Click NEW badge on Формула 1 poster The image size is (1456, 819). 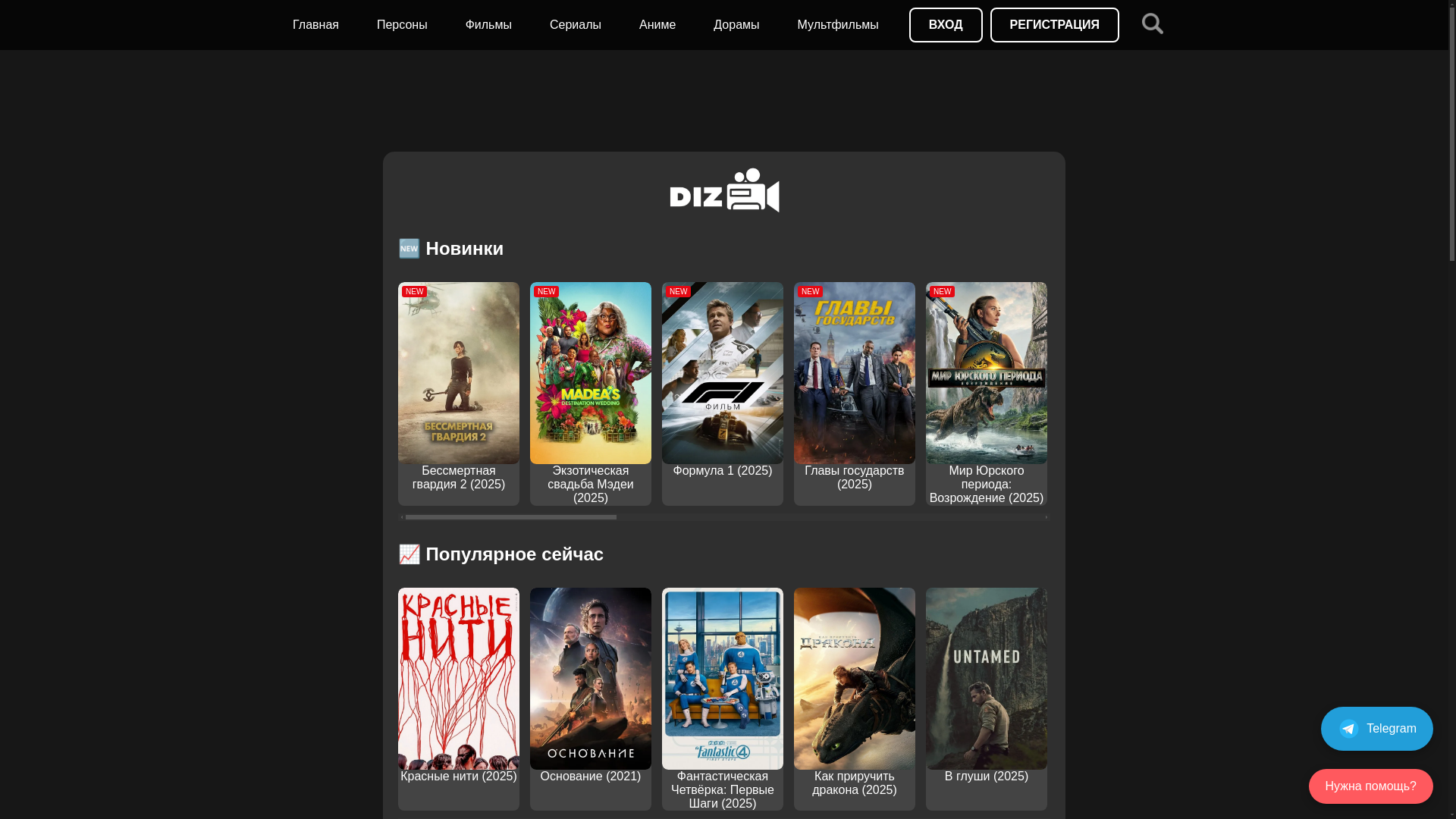click(678, 292)
